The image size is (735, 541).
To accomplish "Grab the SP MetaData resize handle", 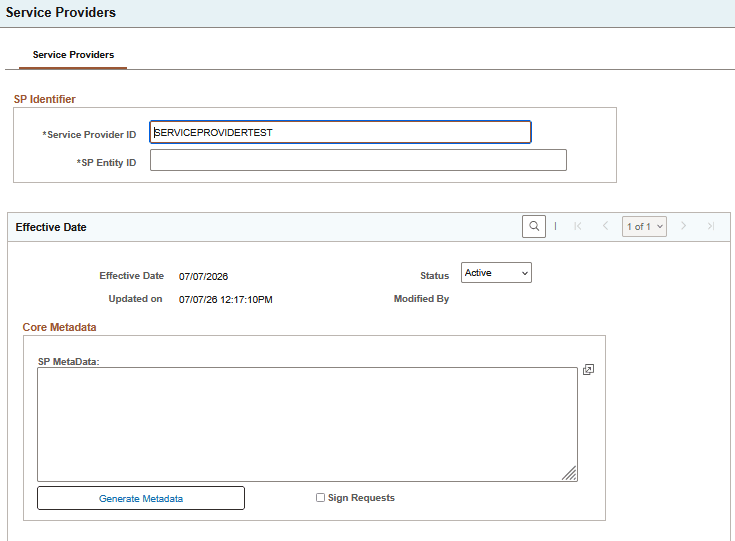I will point(570,474).
